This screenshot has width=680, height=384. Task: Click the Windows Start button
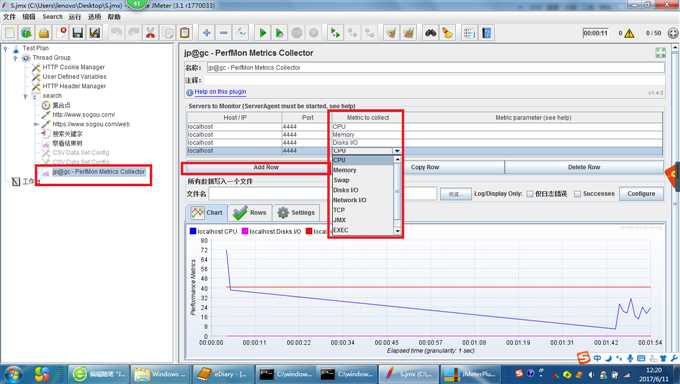13,374
